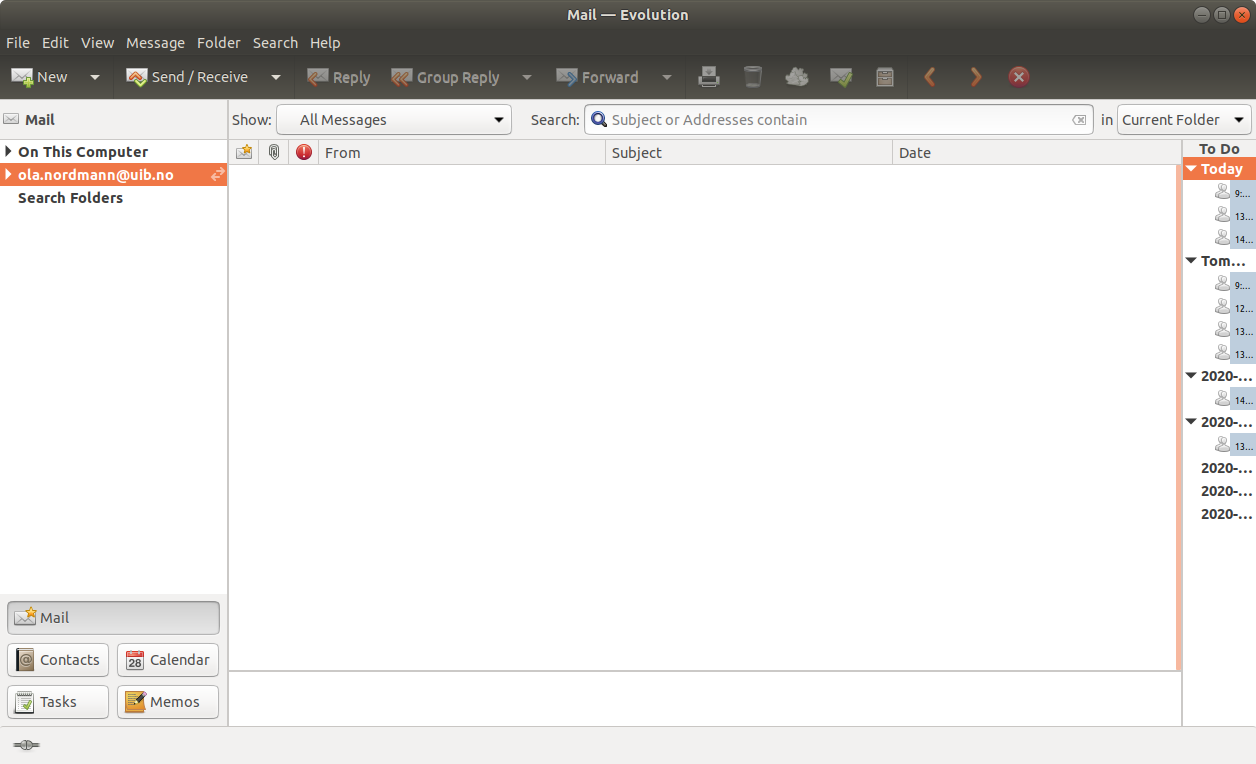Sort by attachment column icon
The image size is (1256, 764).
click(x=274, y=153)
